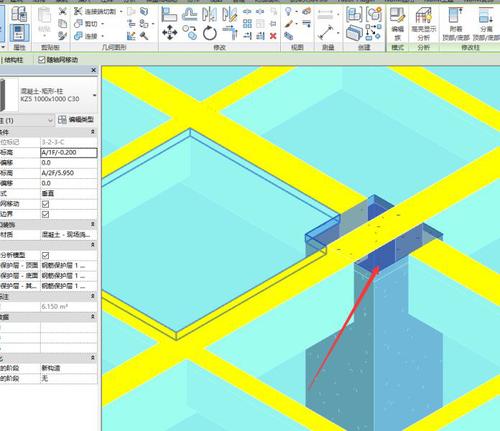500x431 pixels.
Task: Select Mirror Pick Axis tool
Action: coord(209,14)
